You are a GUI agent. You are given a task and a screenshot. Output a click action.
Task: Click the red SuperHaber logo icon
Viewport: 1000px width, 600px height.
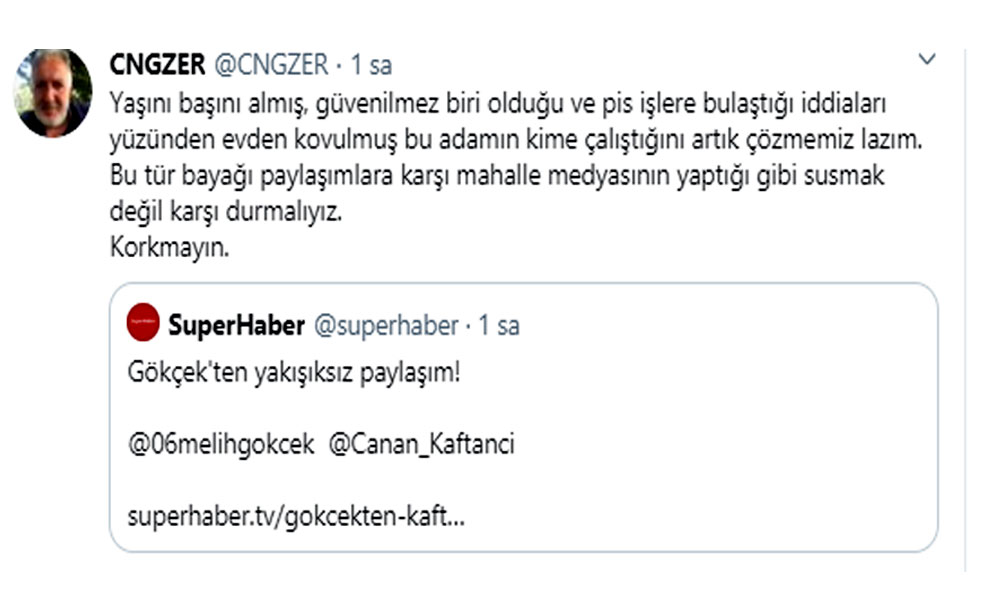(x=144, y=324)
